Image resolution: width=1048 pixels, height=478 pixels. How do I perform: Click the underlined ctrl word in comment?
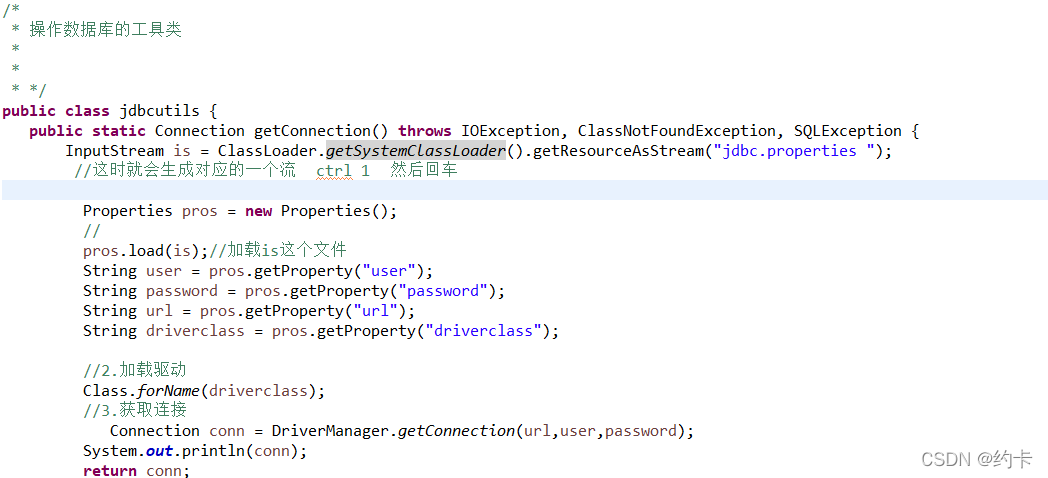click(x=334, y=171)
